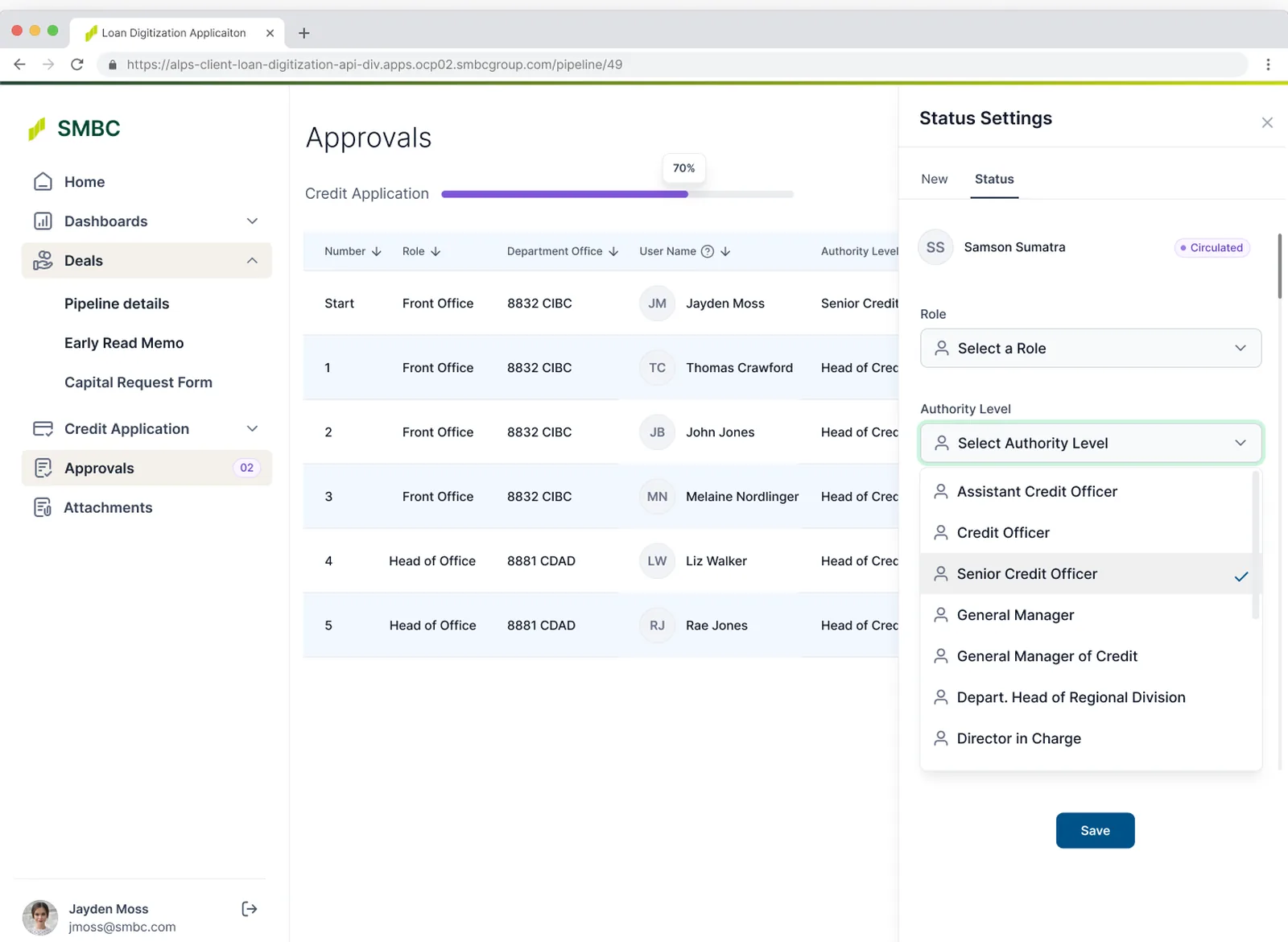Click the Save button
1288x942 pixels.
(x=1095, y=831)
